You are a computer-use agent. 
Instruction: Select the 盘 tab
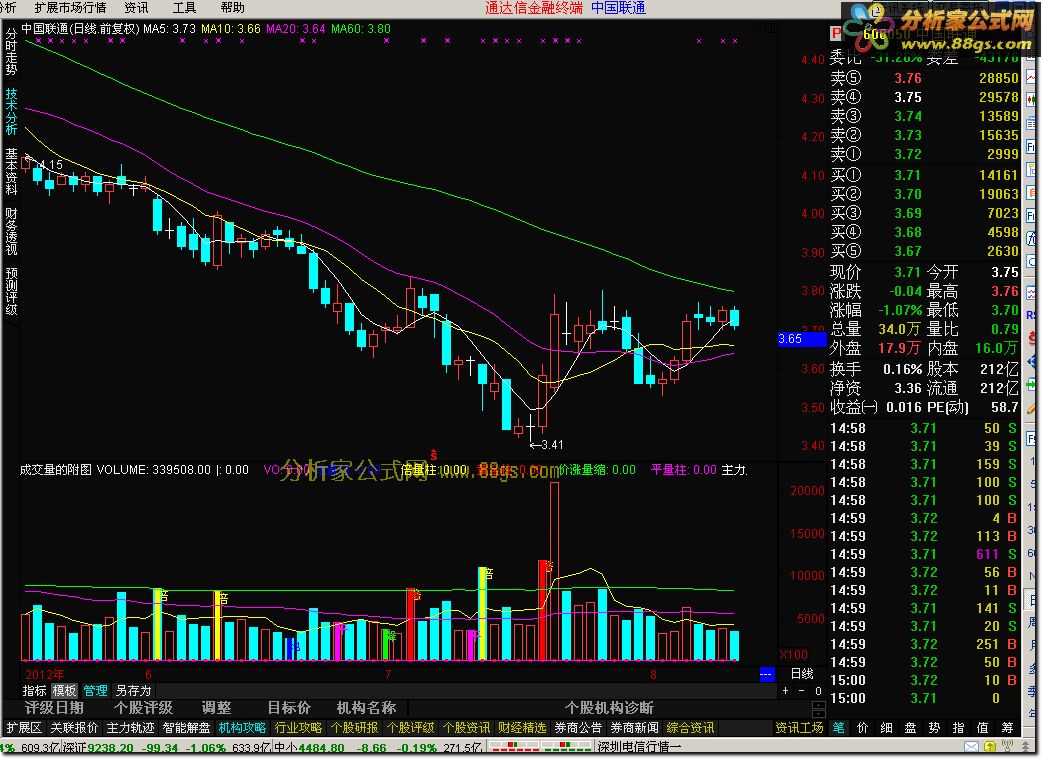click(x=910, y=728)
